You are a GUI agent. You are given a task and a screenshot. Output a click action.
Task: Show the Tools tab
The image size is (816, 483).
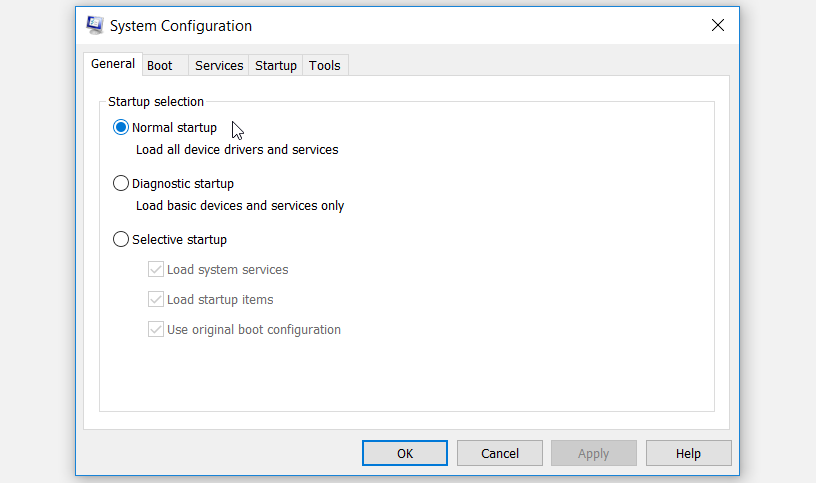point(324,66)
